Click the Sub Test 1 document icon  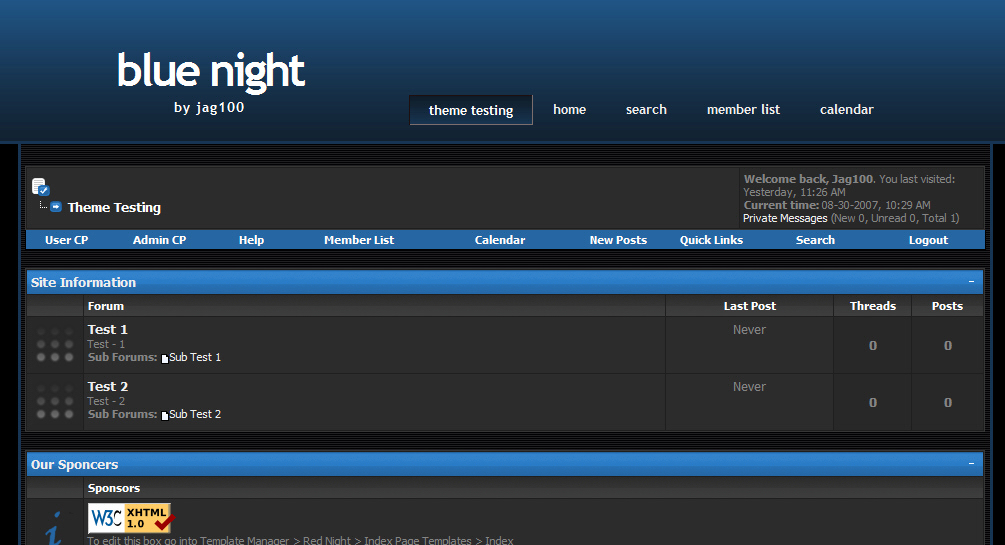tap(165, 358)
